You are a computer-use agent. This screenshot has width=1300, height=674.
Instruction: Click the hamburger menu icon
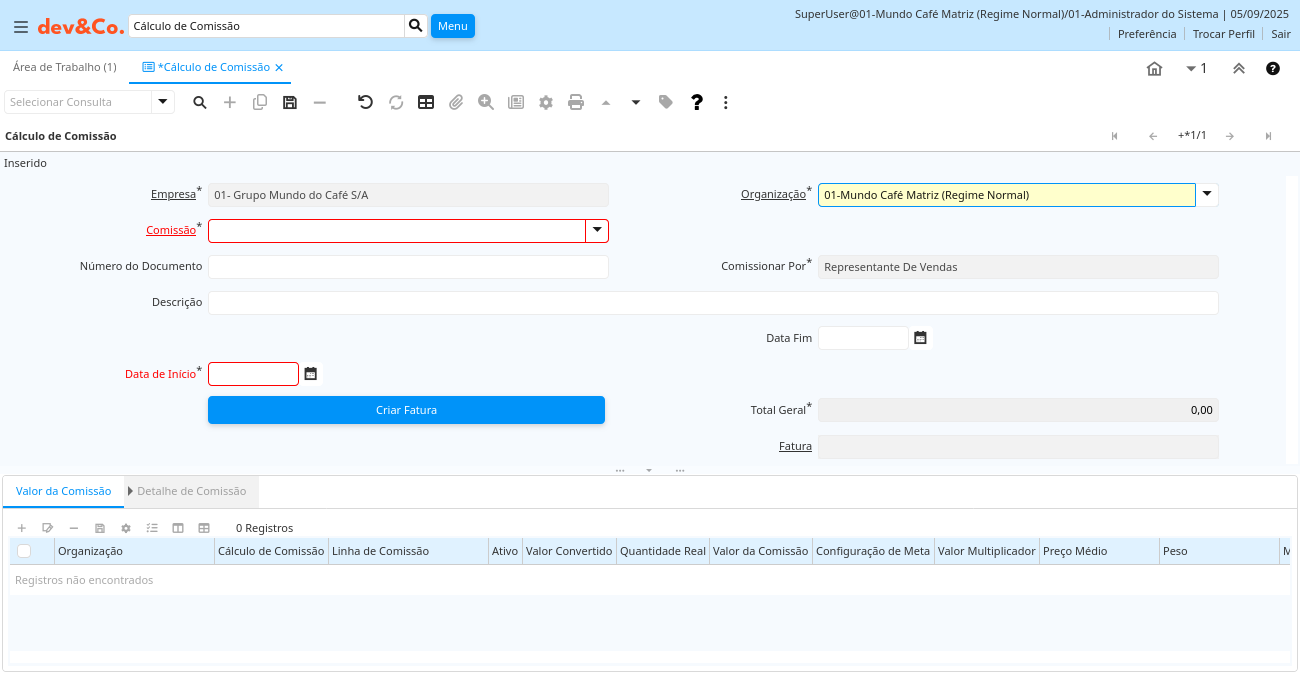(20, 26)
